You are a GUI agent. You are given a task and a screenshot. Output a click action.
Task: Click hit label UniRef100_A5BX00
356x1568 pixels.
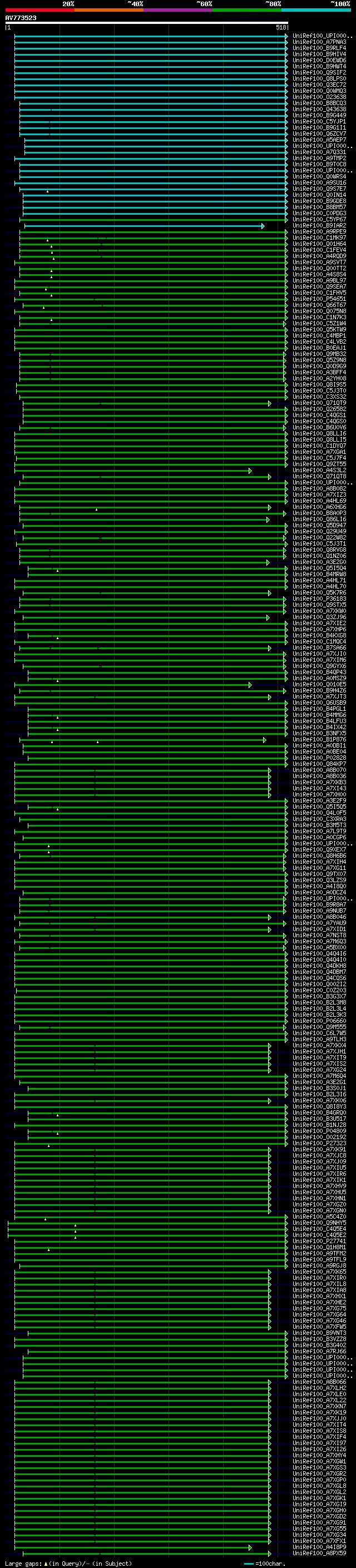[319, 948]
